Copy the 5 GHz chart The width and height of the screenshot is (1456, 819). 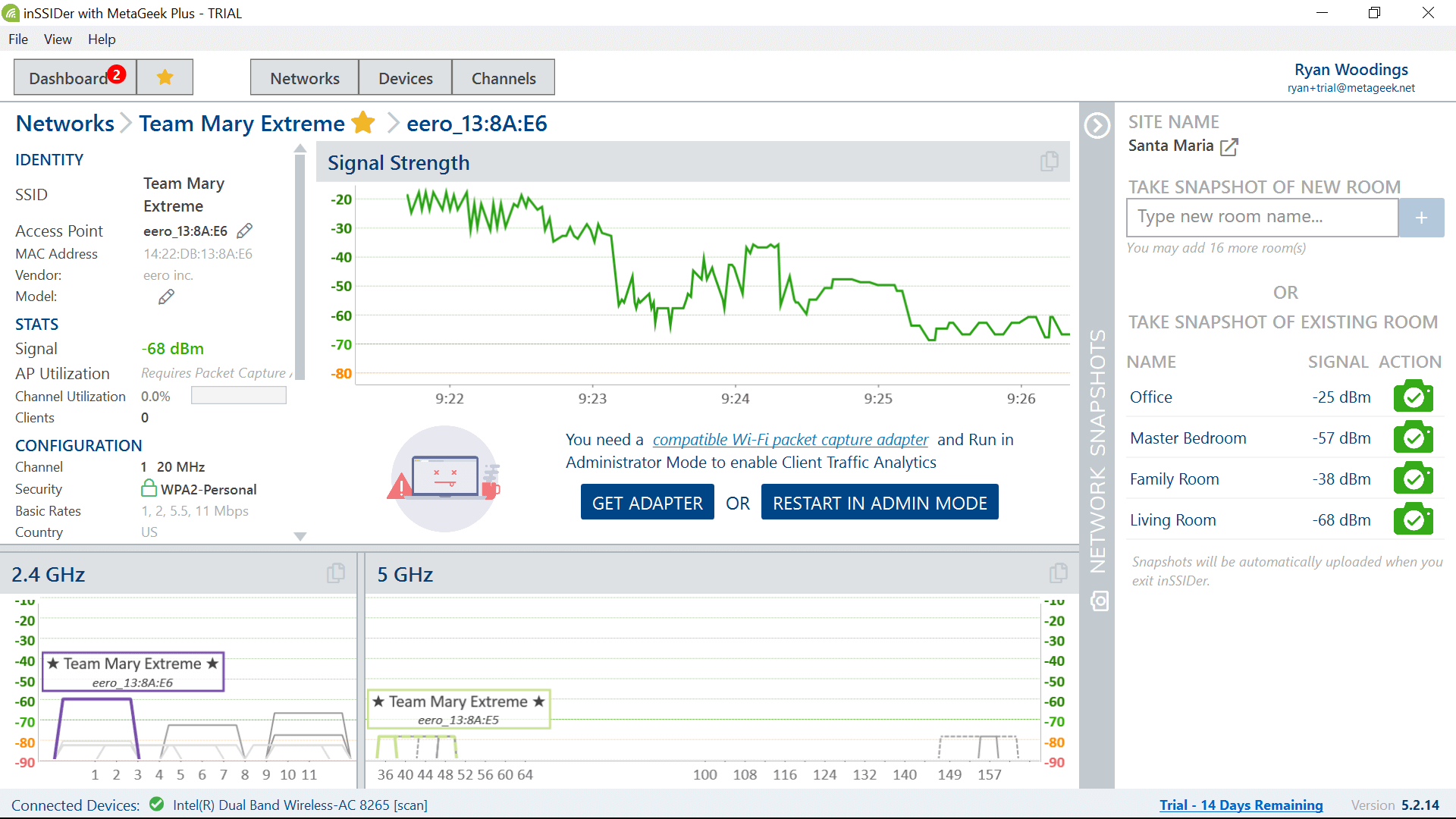(1059, 573)
